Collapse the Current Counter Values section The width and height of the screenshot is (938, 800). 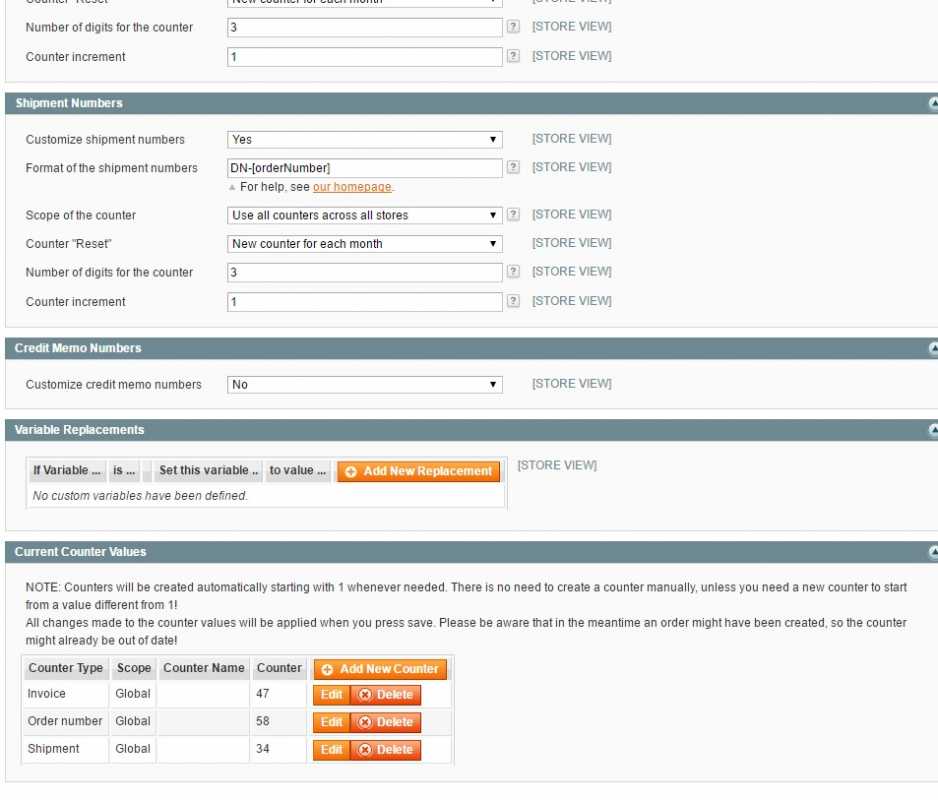[x=933, y=552]
